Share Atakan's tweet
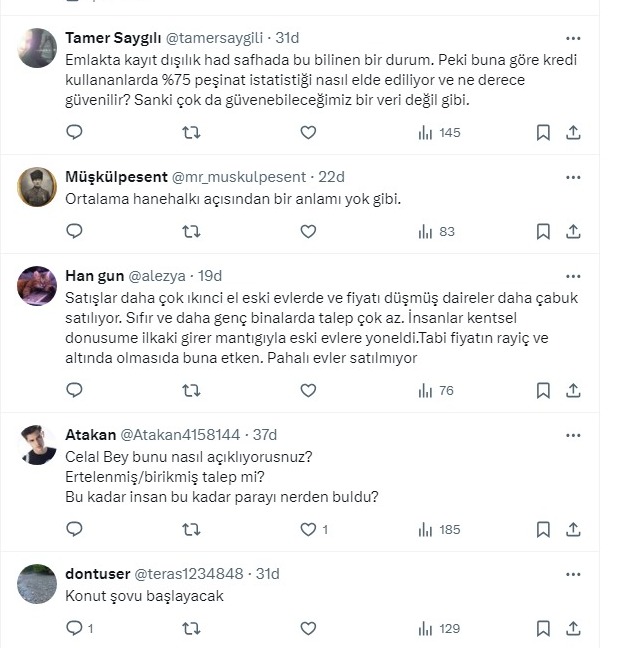Screen dimensions: 617x648 pos(573,529)
